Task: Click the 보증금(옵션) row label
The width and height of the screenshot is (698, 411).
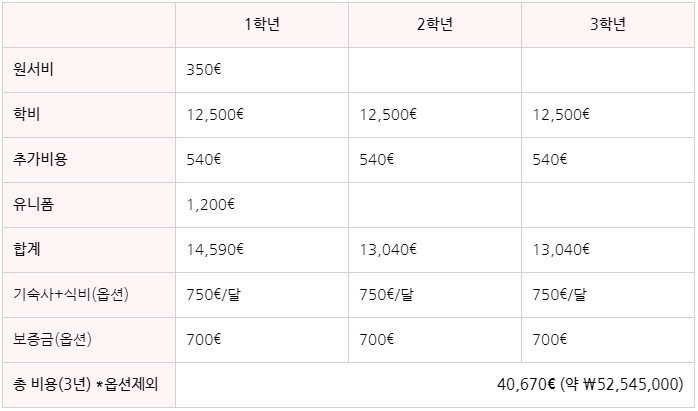Action: pyautogui.click(x=52, y=340)
